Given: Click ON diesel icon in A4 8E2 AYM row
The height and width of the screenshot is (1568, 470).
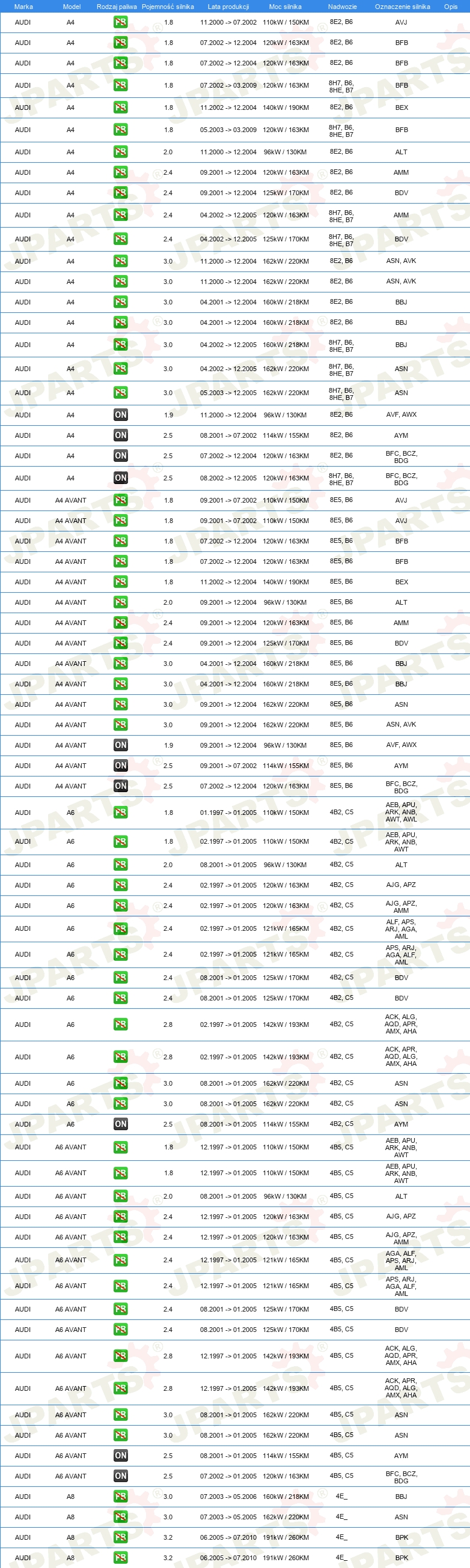Looking at the screenshot, I should pyautogui.click(x=121, y=435).
